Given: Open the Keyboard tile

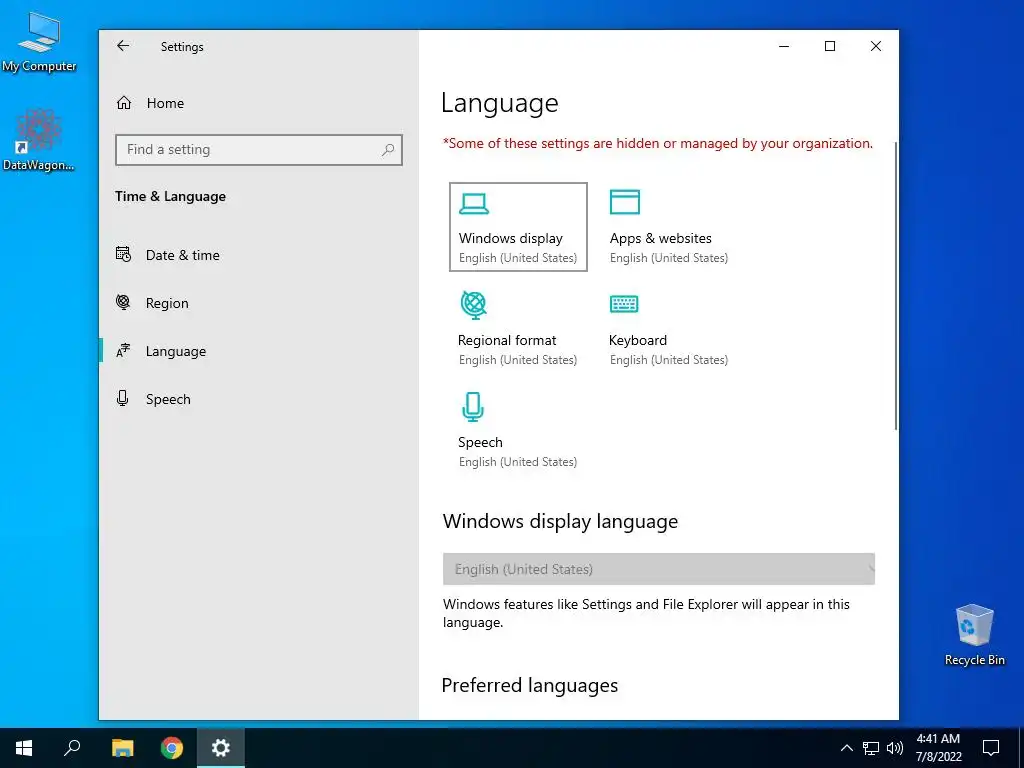Looking at the screenshot, I should click(x=669, y=328).
